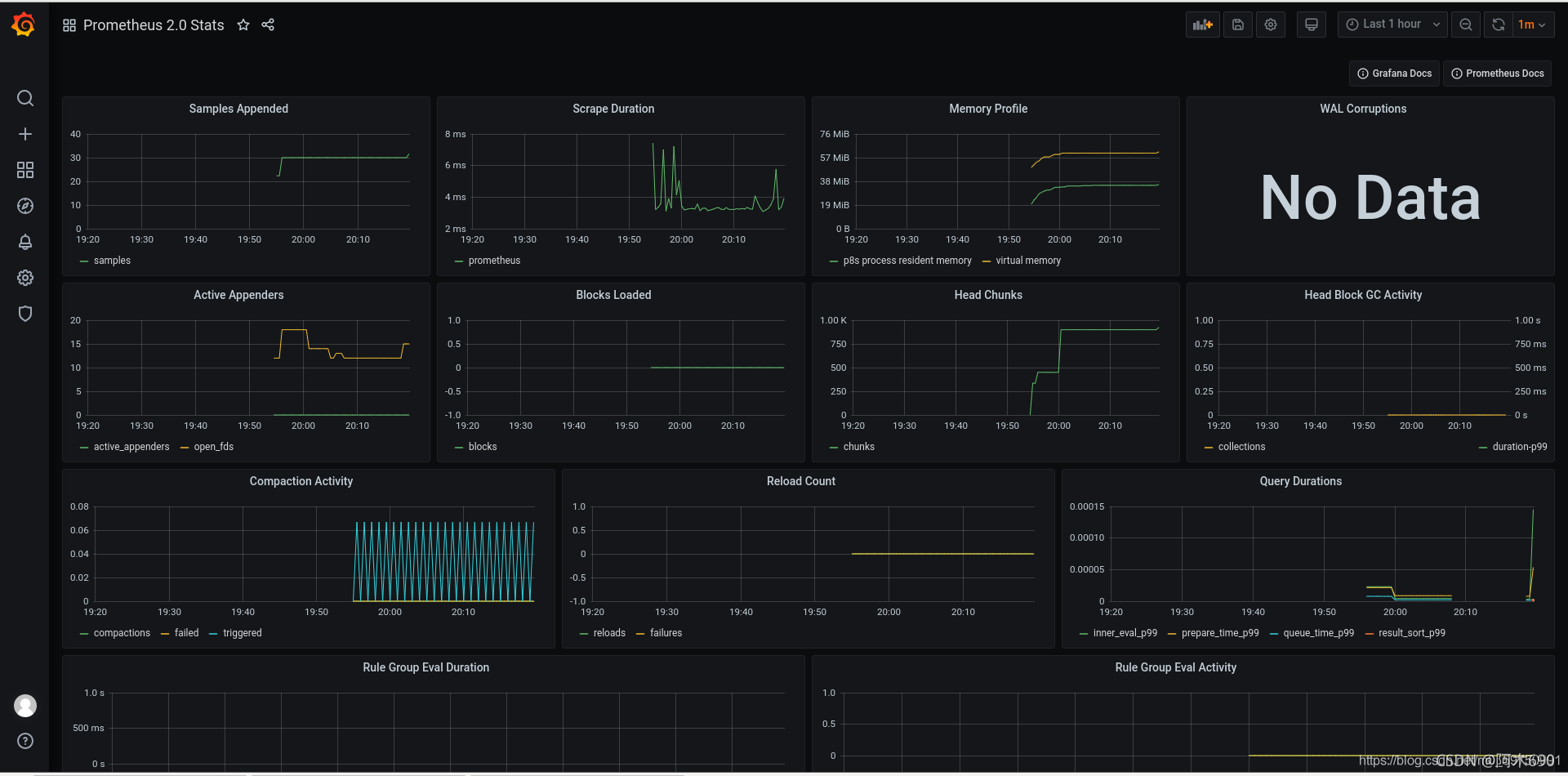
Task: Open the Compaction Activity panel title menu
Action: (301, 481)
